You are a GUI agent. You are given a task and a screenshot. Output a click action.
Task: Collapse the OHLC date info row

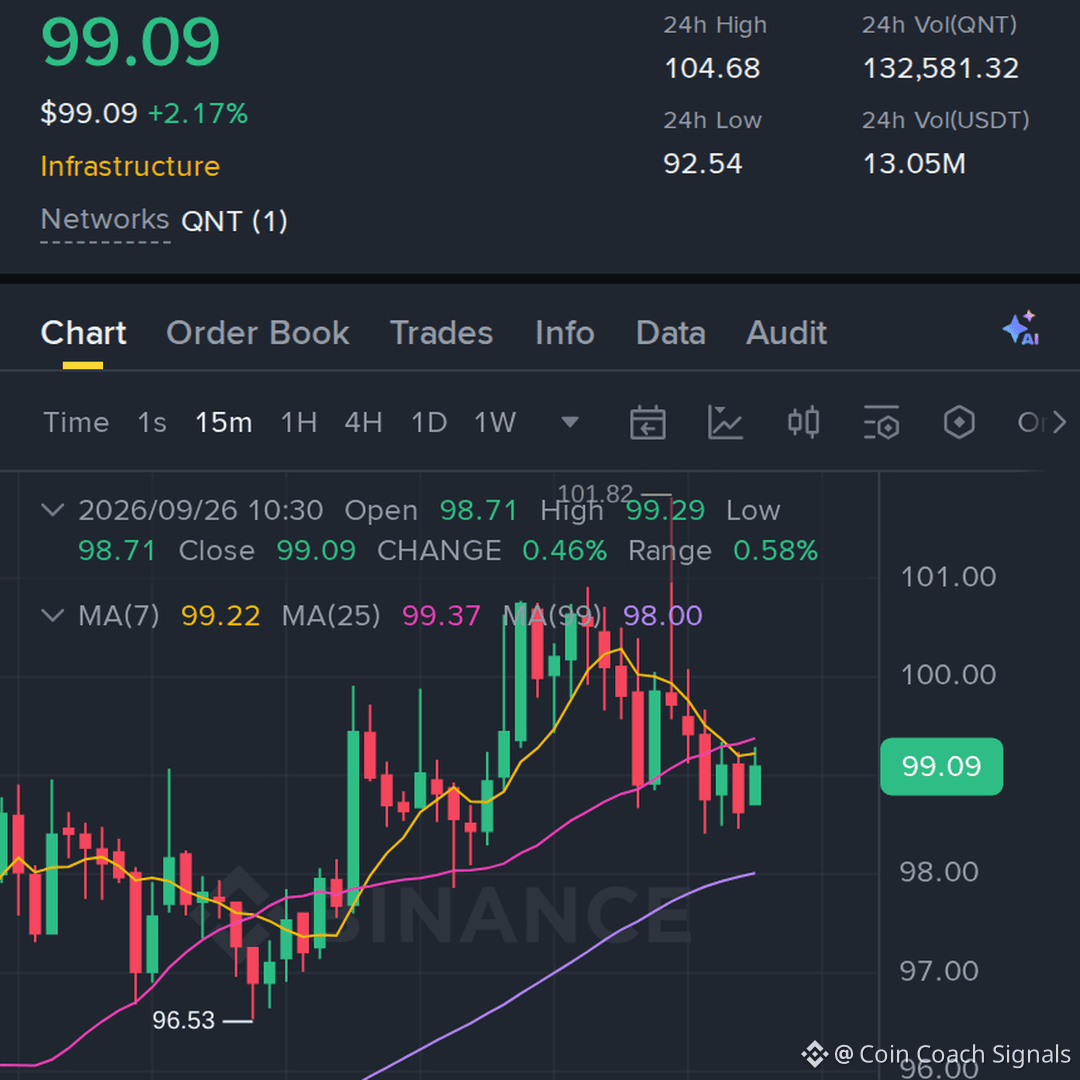coord(53,510)
